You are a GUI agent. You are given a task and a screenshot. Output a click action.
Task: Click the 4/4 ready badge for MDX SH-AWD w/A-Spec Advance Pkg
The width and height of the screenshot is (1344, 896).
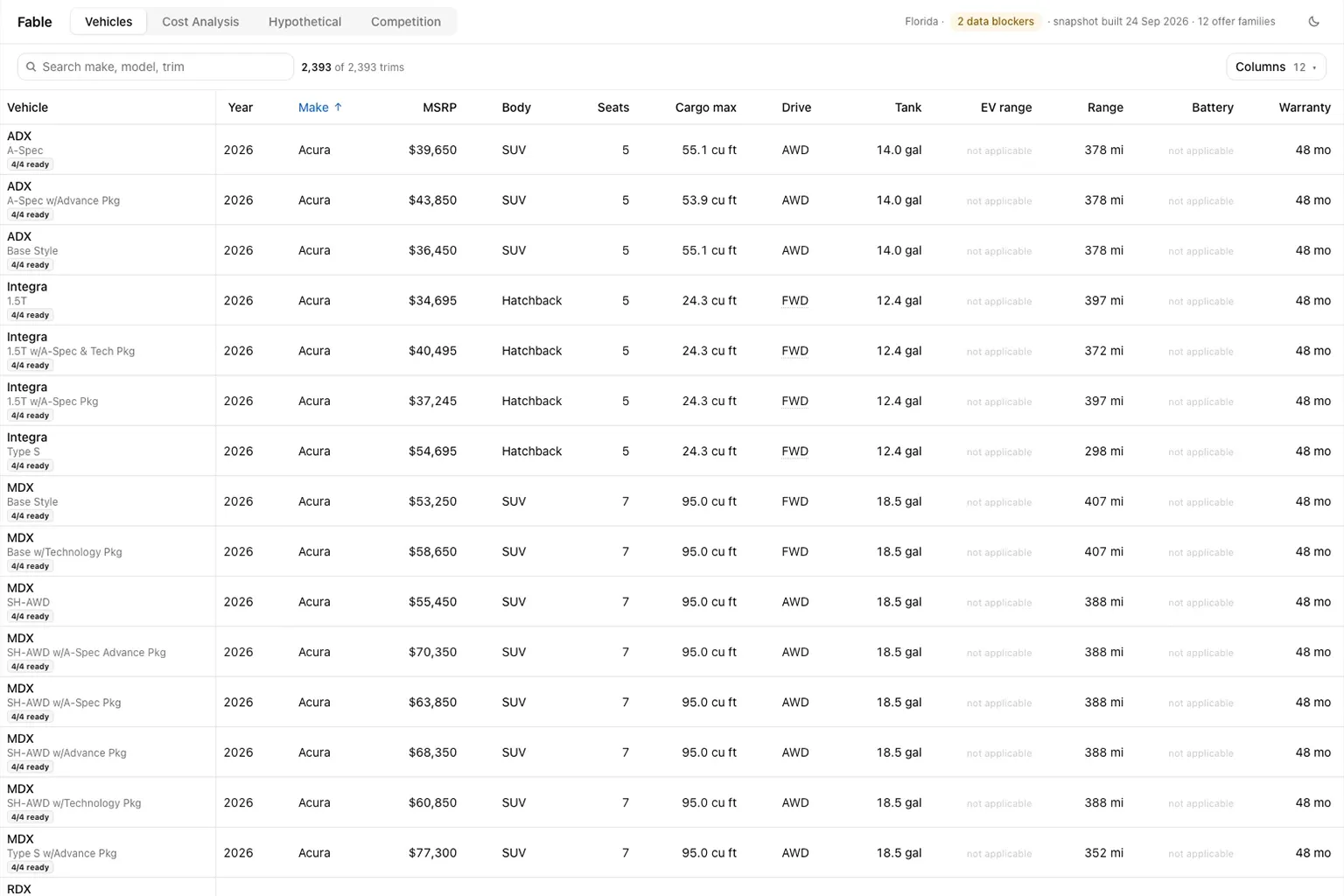[x=30, y=667]
